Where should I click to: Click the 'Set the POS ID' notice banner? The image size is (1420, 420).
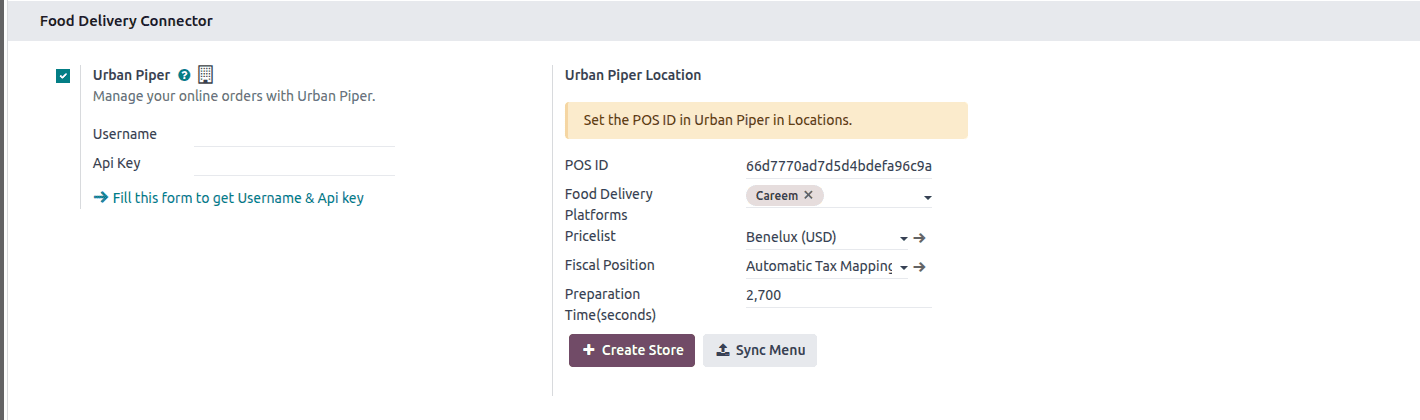pos(766,120)
